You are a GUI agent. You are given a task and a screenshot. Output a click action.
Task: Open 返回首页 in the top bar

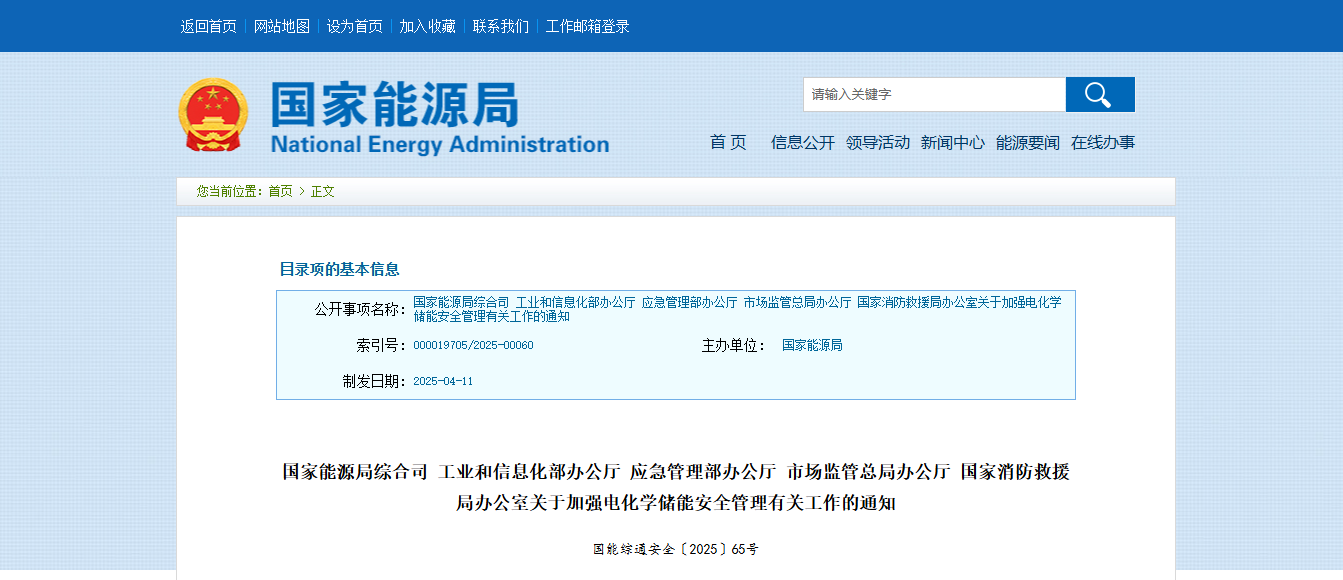[209, 26]
